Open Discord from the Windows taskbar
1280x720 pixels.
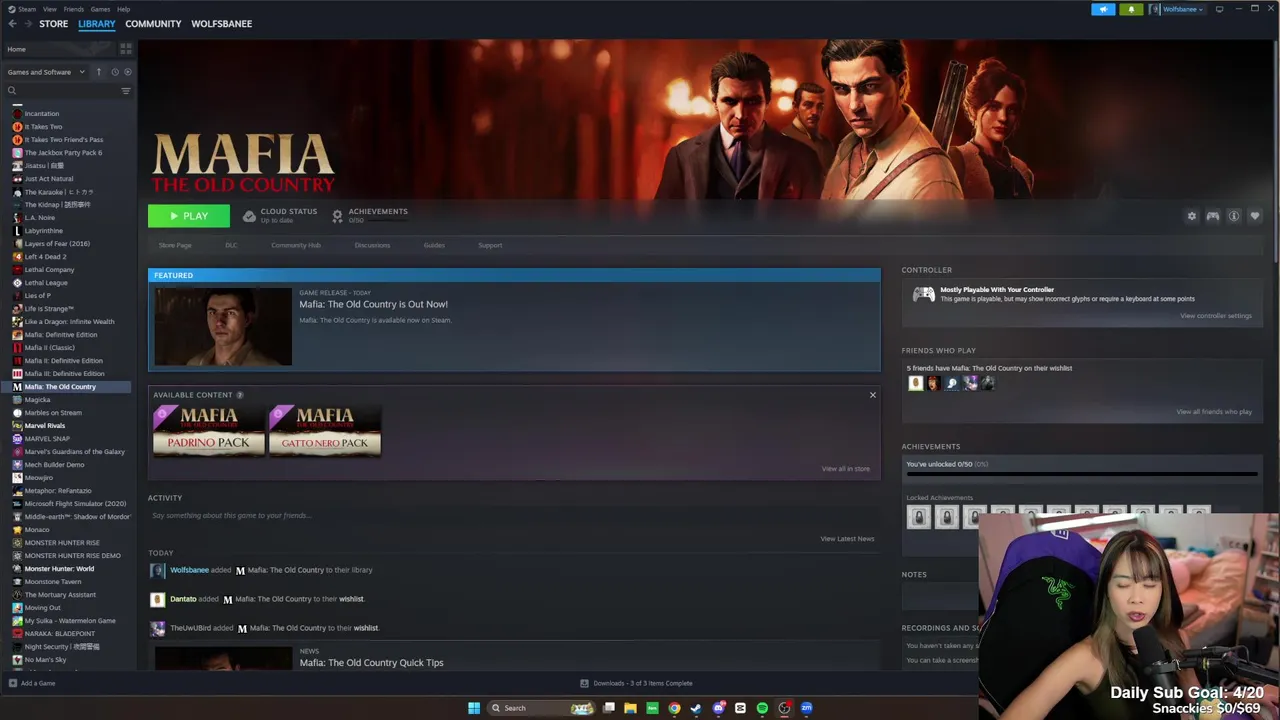pyautogui.click(x=718, y=708)
